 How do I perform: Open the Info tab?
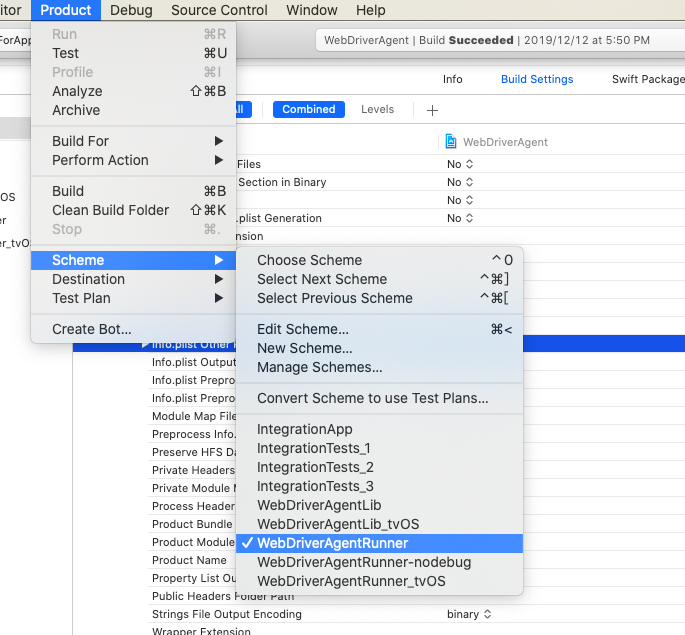coord(452,79)
